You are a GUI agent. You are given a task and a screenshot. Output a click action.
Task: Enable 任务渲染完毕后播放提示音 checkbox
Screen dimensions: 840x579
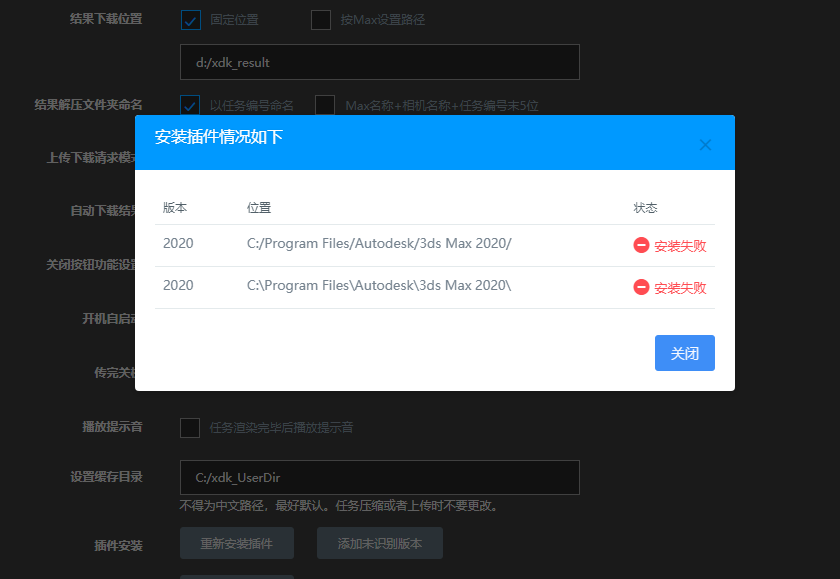[190, 428]
